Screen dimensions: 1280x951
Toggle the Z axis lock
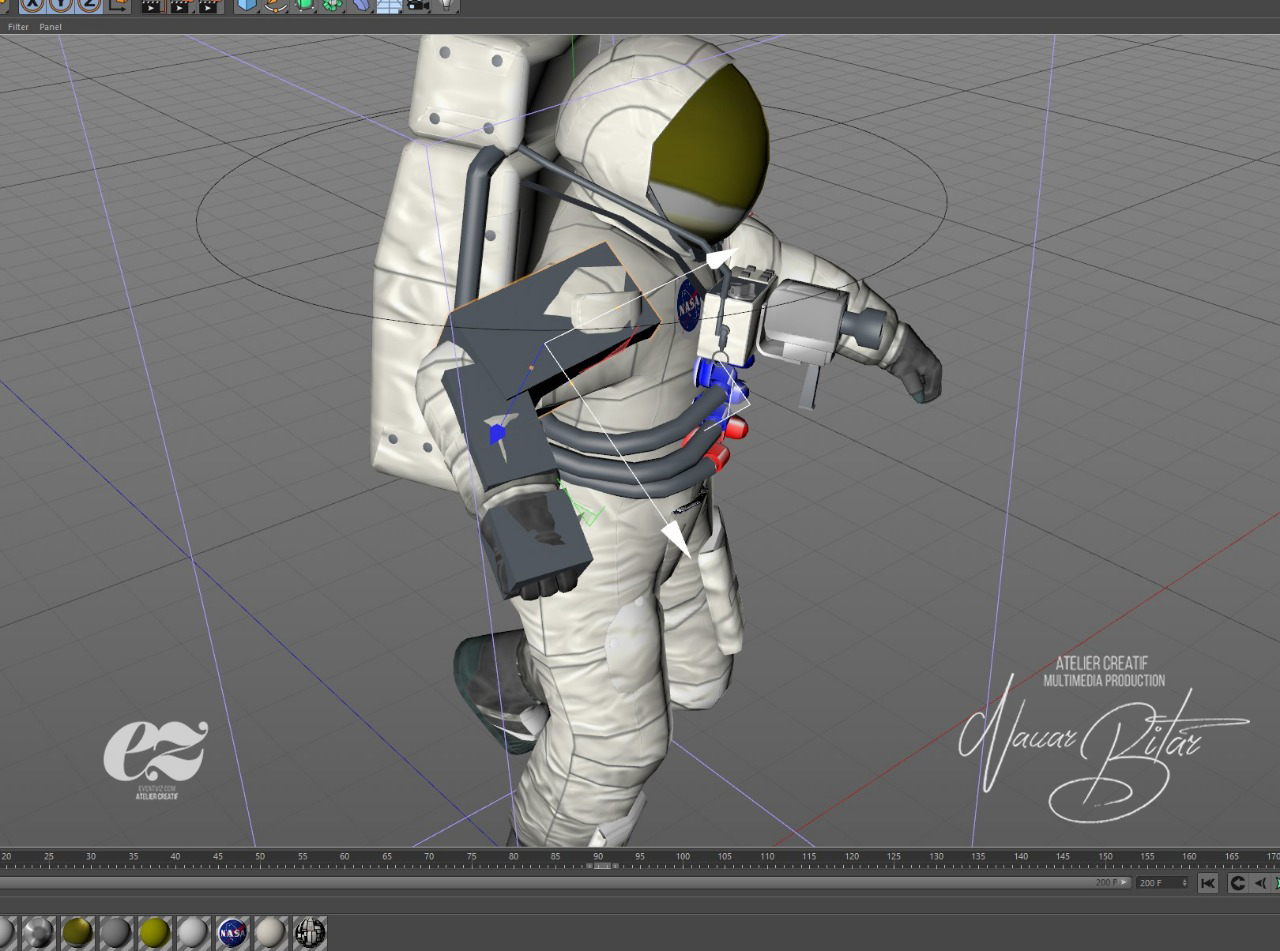89,4
